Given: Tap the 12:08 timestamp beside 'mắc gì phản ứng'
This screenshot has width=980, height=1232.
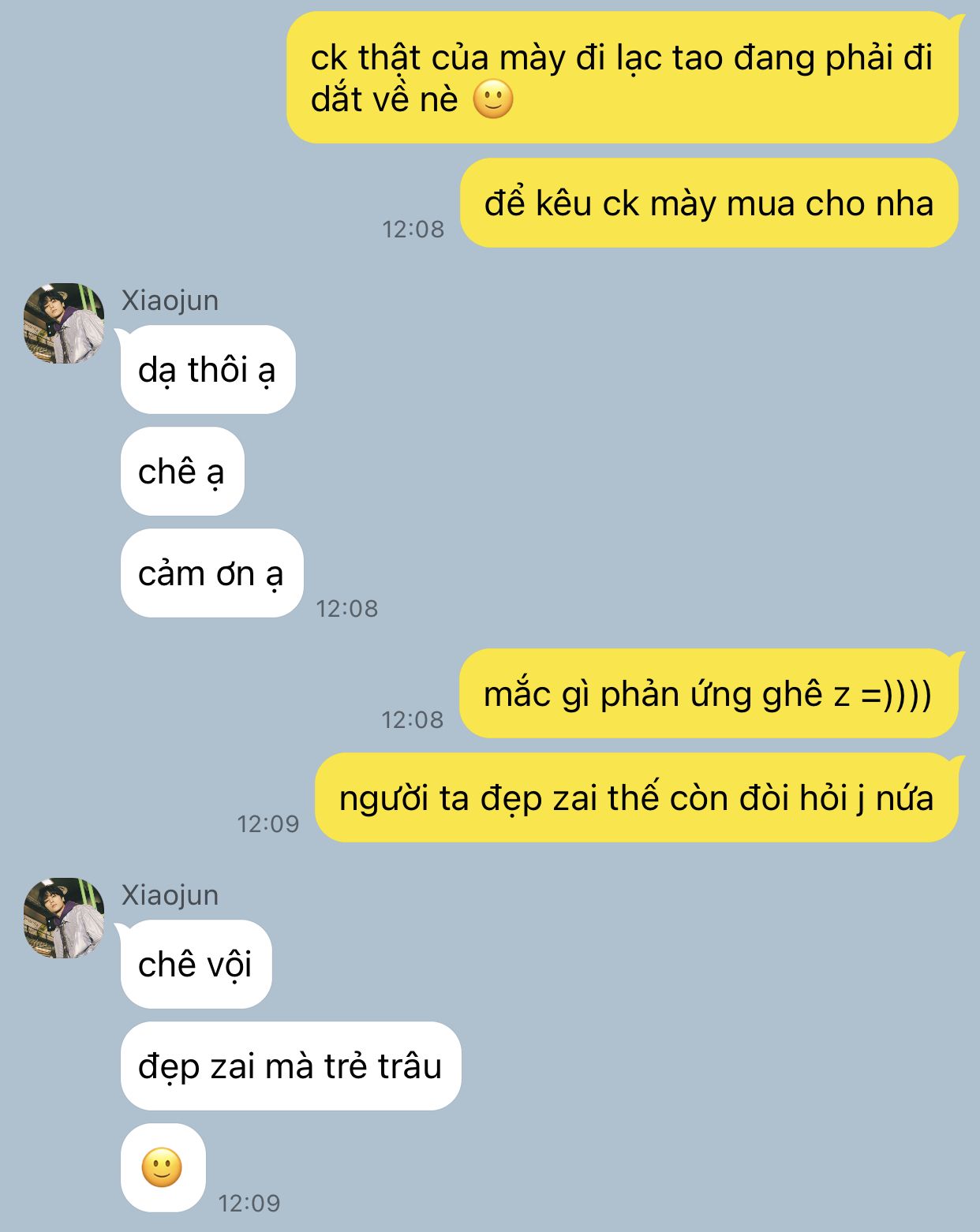Looking at the screenshot, I should pos(413,720).
